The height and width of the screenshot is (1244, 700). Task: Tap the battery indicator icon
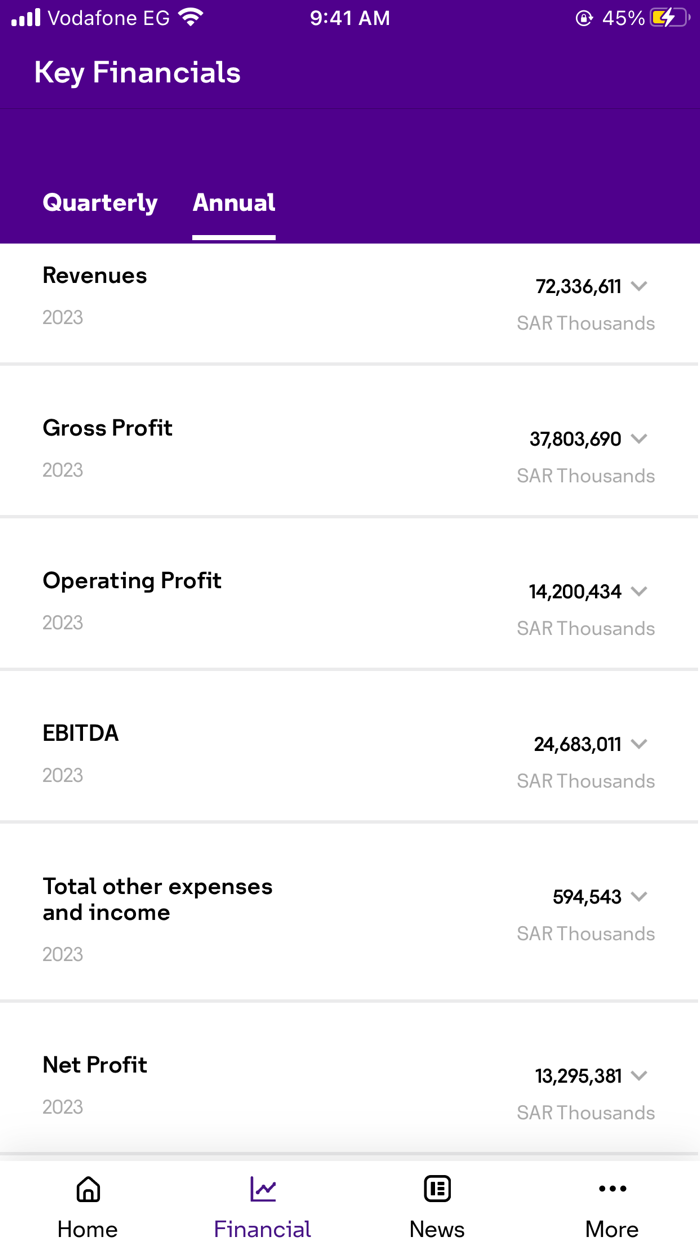tap(668, 17)
